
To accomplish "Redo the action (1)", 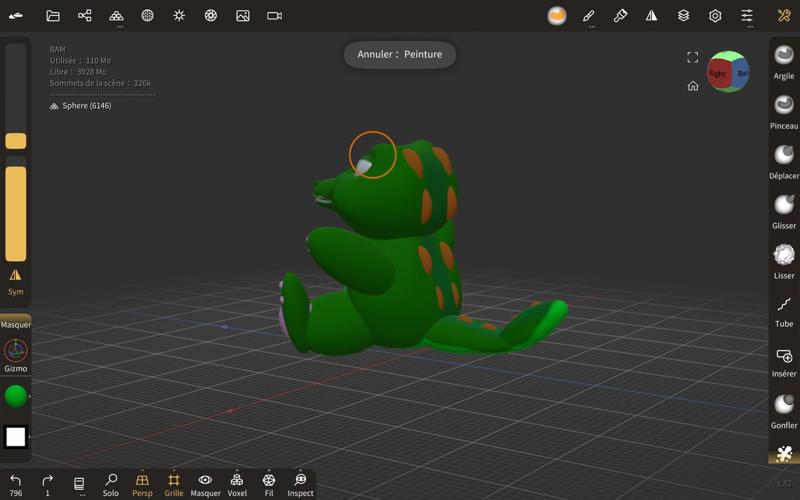I will pos(47,485).
